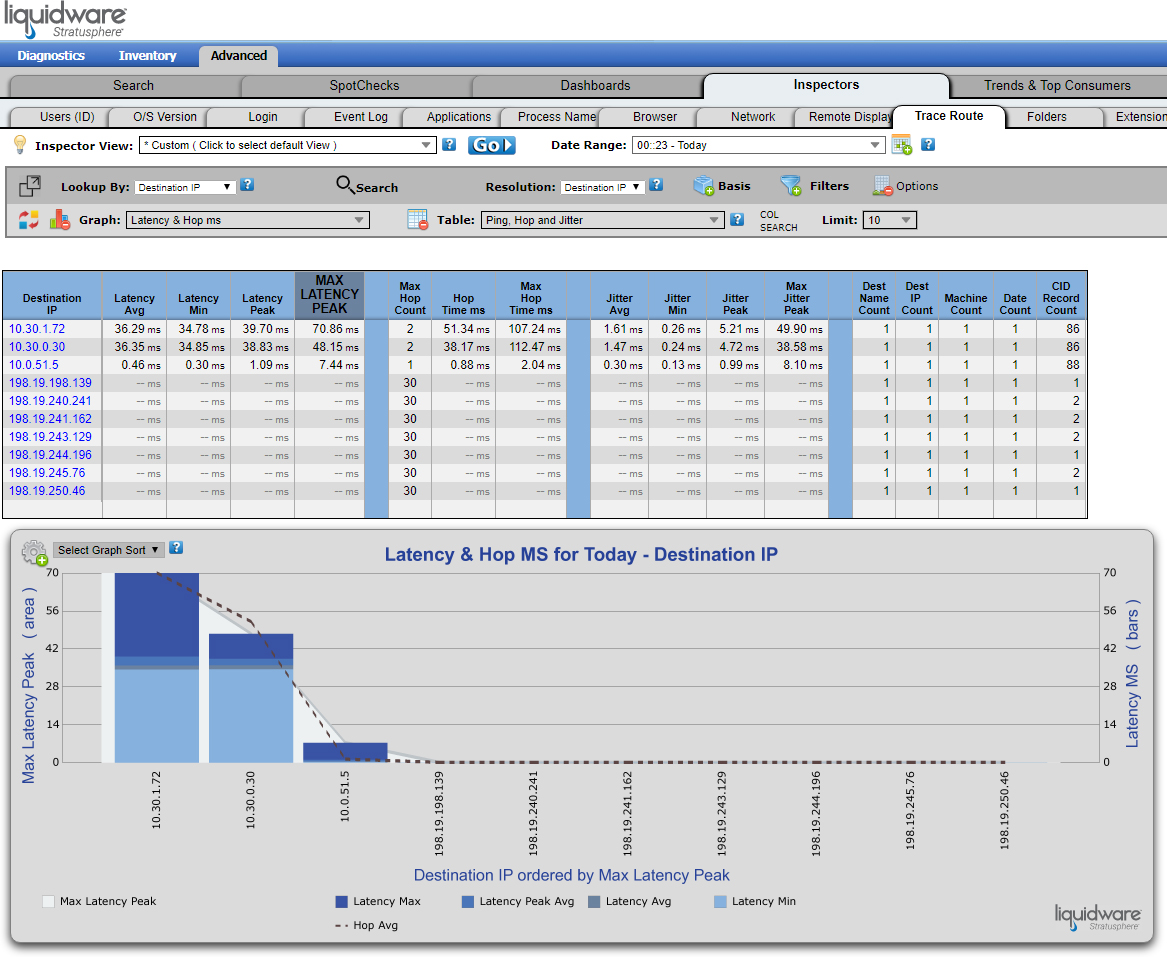Image resolution: width=1167 pixels, height=957 pixels.
Task: Open the Date Range dropdown
Action: tap(758, 145)
